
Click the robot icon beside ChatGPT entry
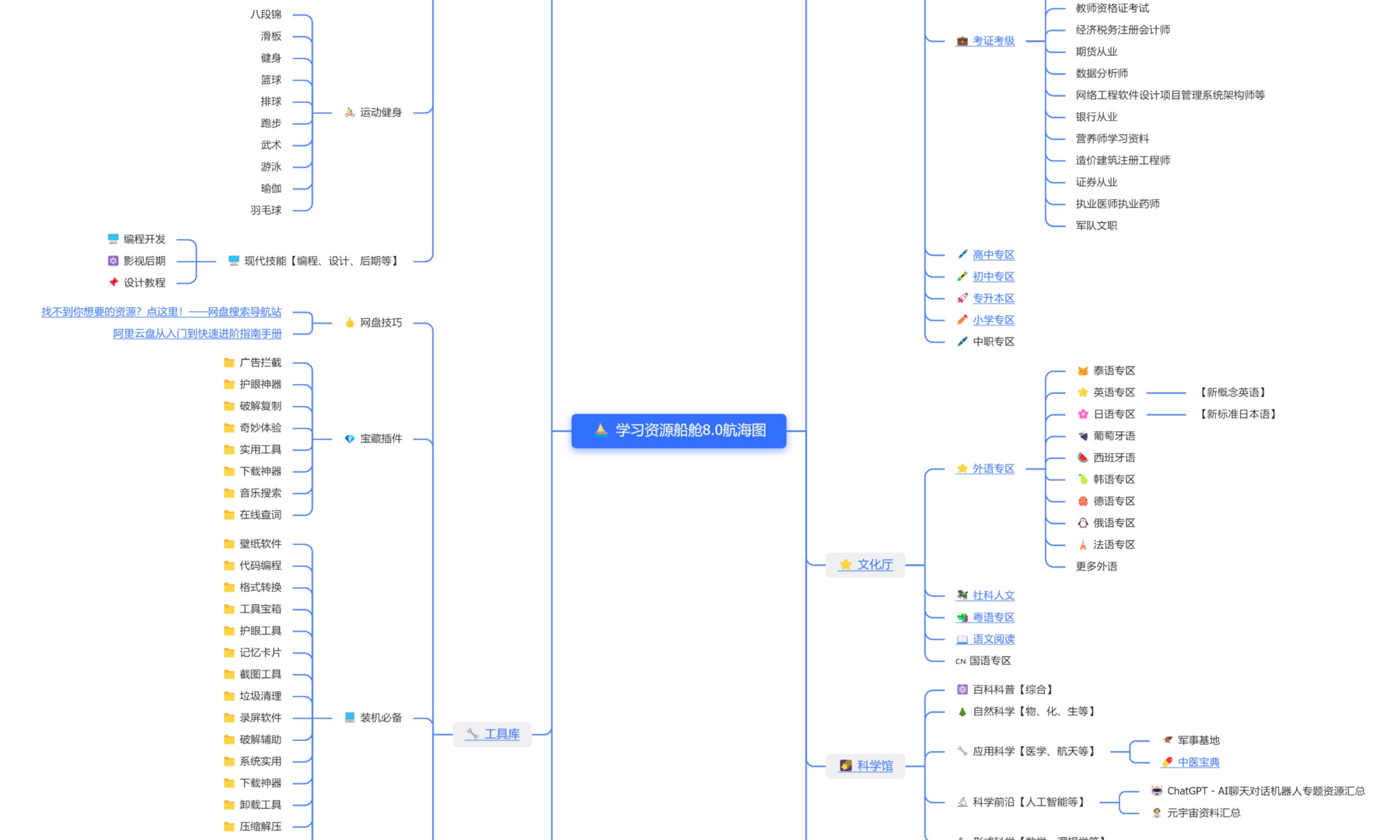point(1156,791)
